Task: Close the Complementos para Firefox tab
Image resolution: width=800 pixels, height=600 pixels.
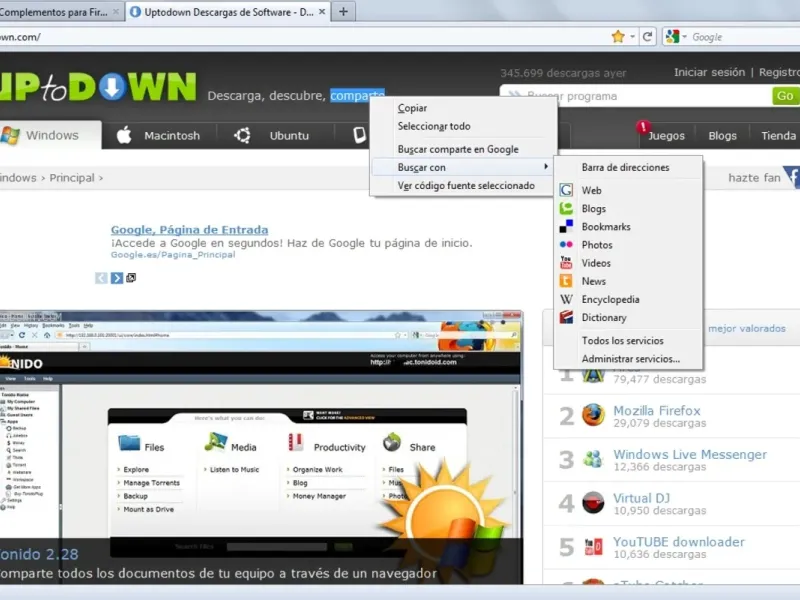Action: click(x=116, y=11)
